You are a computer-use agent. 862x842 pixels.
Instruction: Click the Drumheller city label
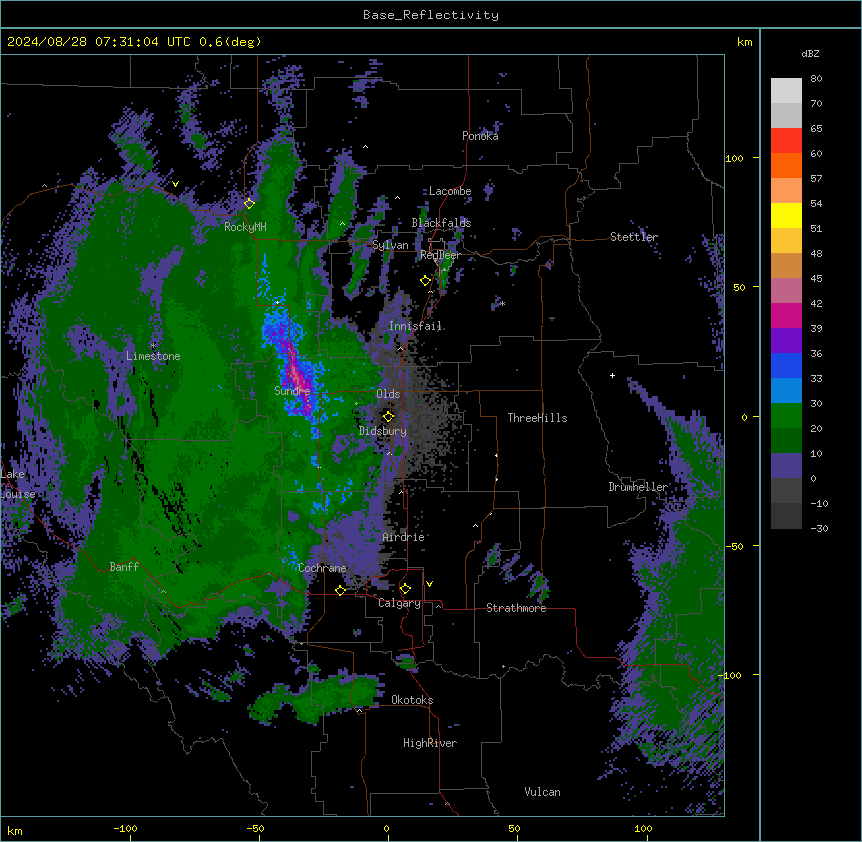pos(638,487)
